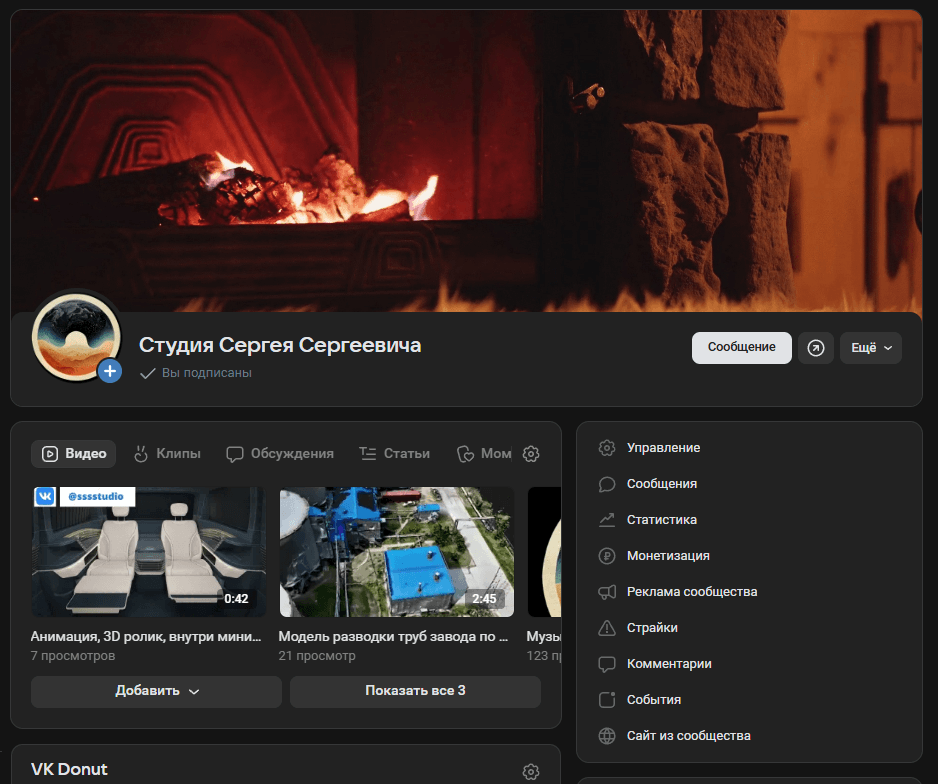Screen dimensions: 938x784
Task: Open the partially visible third video thumbnail
Action: point(544,552)
